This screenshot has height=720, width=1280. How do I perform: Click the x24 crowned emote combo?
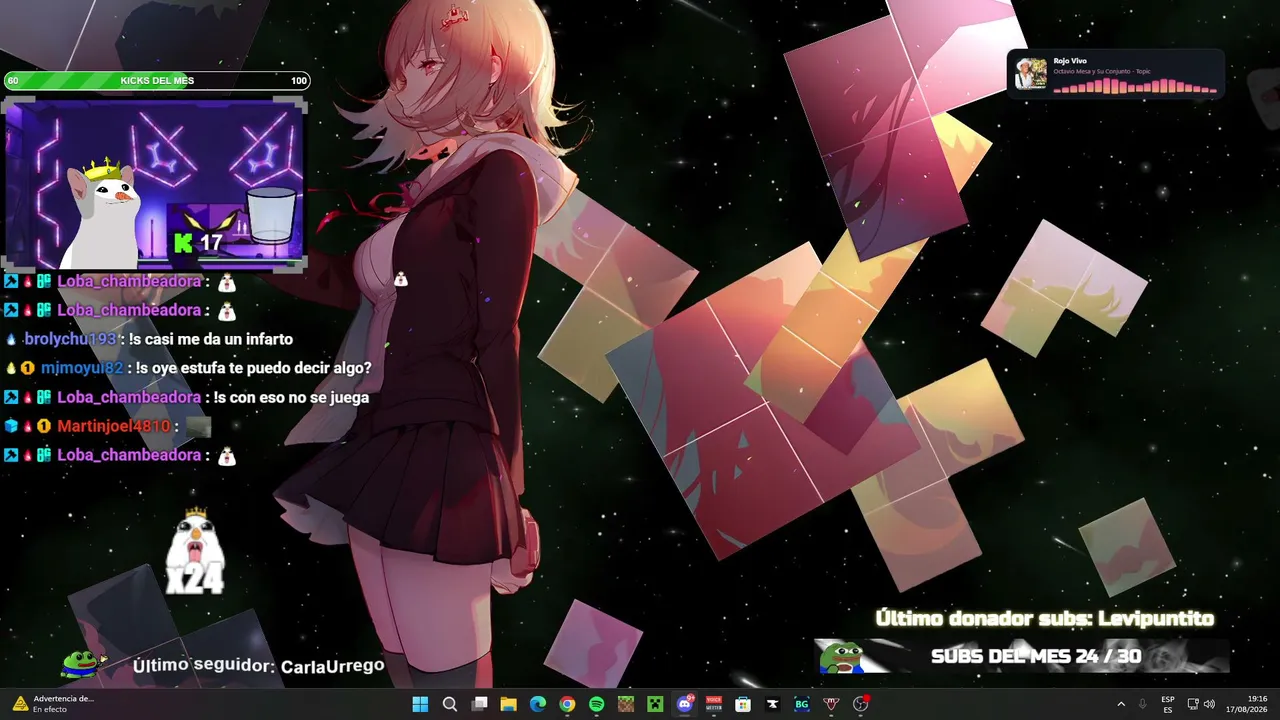[x=195, y=551]
